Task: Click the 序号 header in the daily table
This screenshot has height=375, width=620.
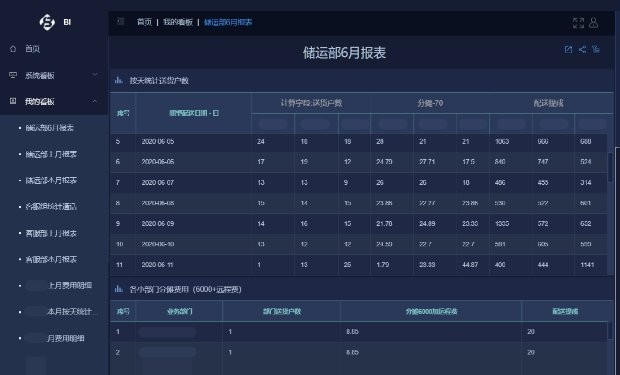Action: pos(123,113)
